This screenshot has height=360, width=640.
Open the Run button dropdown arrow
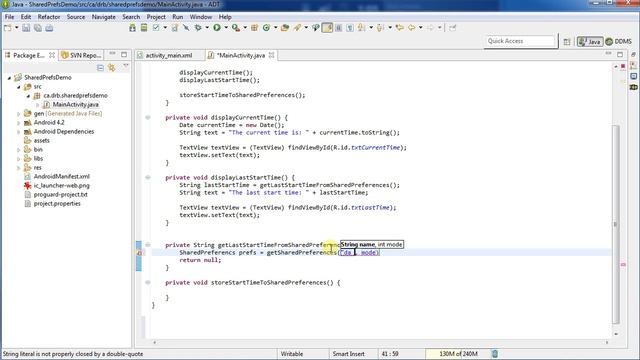tap(226, 28)
